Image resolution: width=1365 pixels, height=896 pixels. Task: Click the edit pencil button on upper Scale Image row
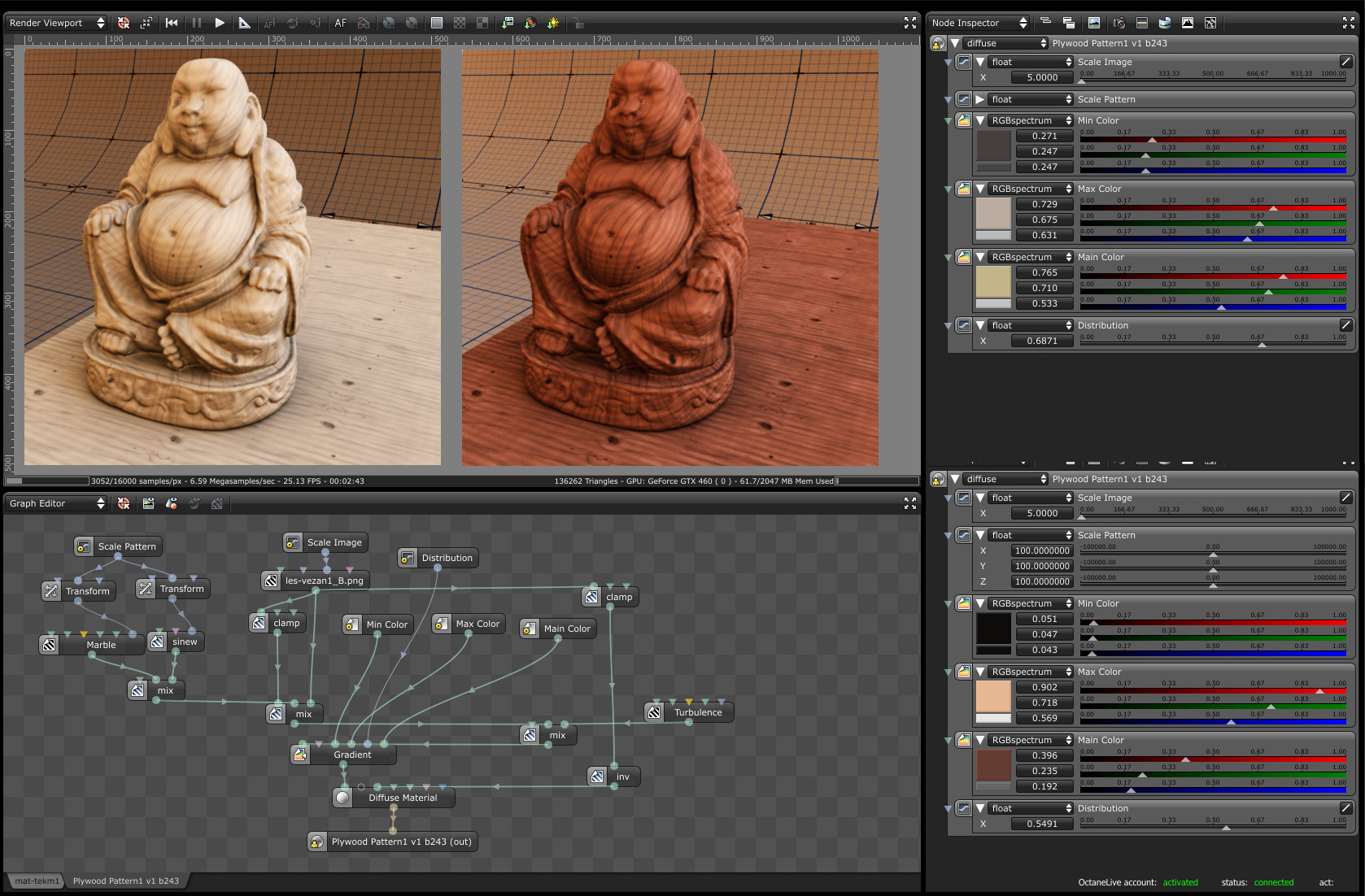(x=1345, y=62)
